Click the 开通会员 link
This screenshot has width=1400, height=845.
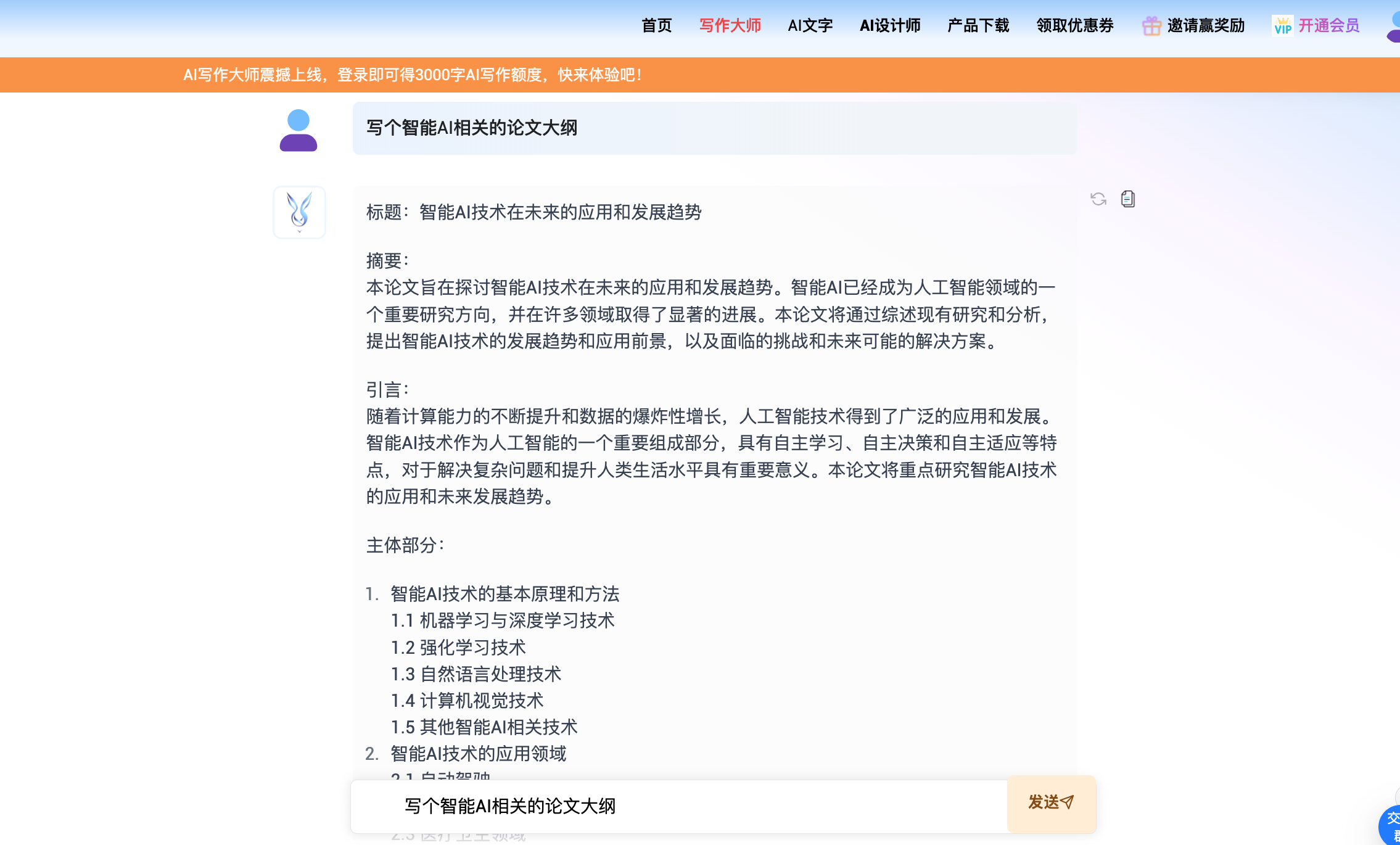[x=1329, y=25]
